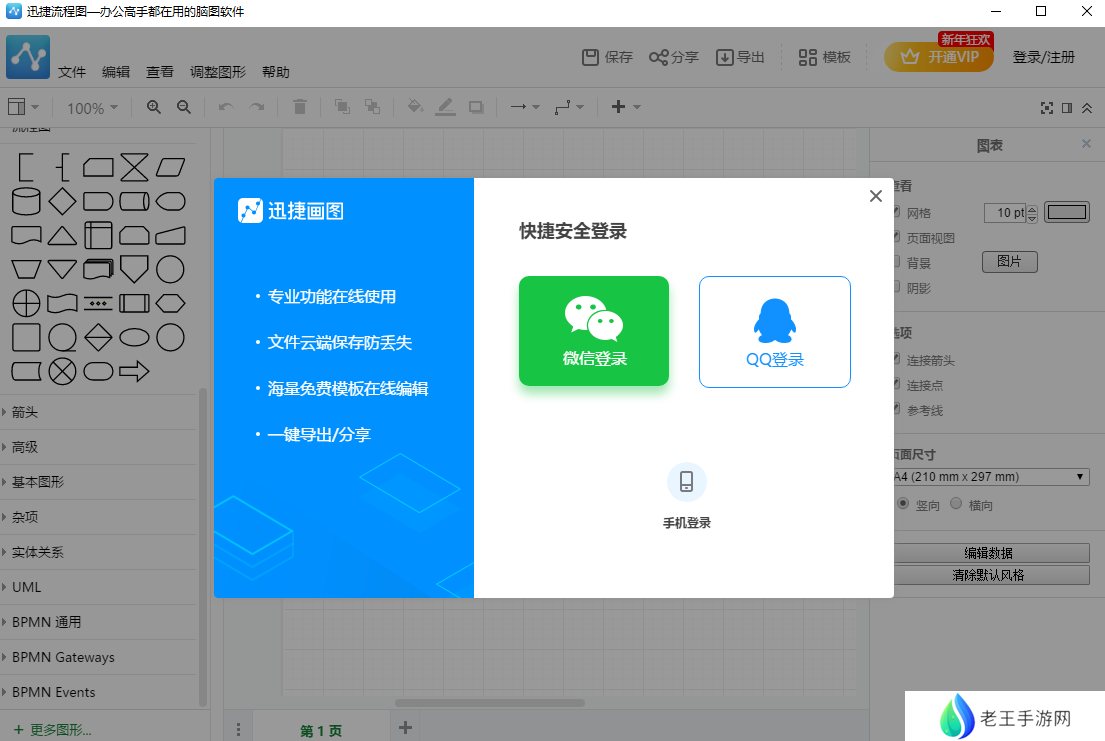Click the fill color bucket icon
Screen dimensions: 1105x741
tap(415, 107)
